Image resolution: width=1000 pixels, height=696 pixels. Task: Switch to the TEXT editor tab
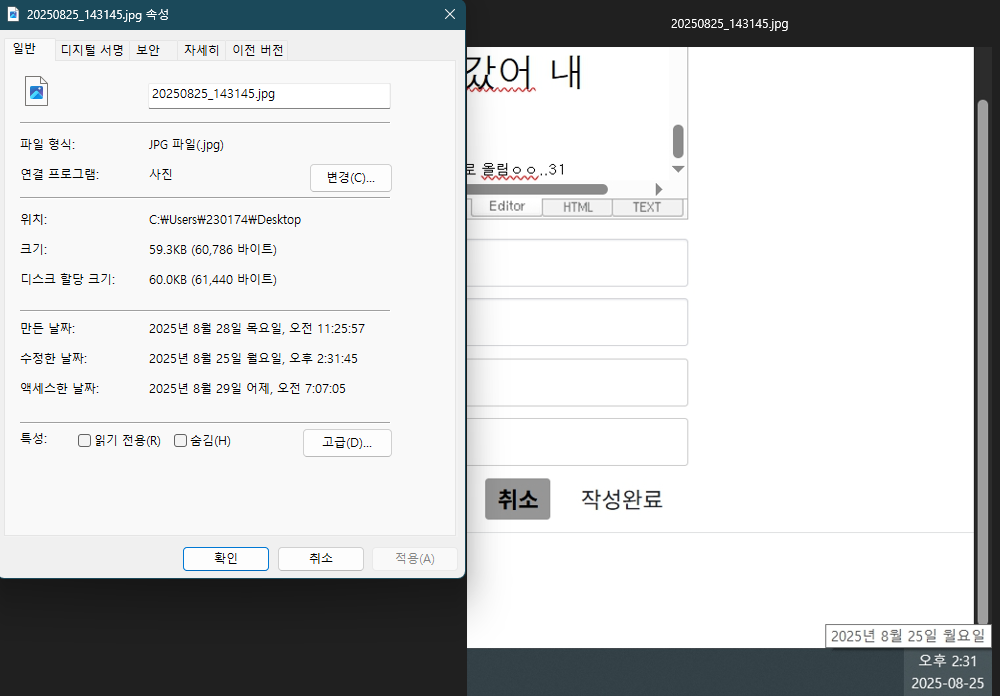(x=647, y=207)
